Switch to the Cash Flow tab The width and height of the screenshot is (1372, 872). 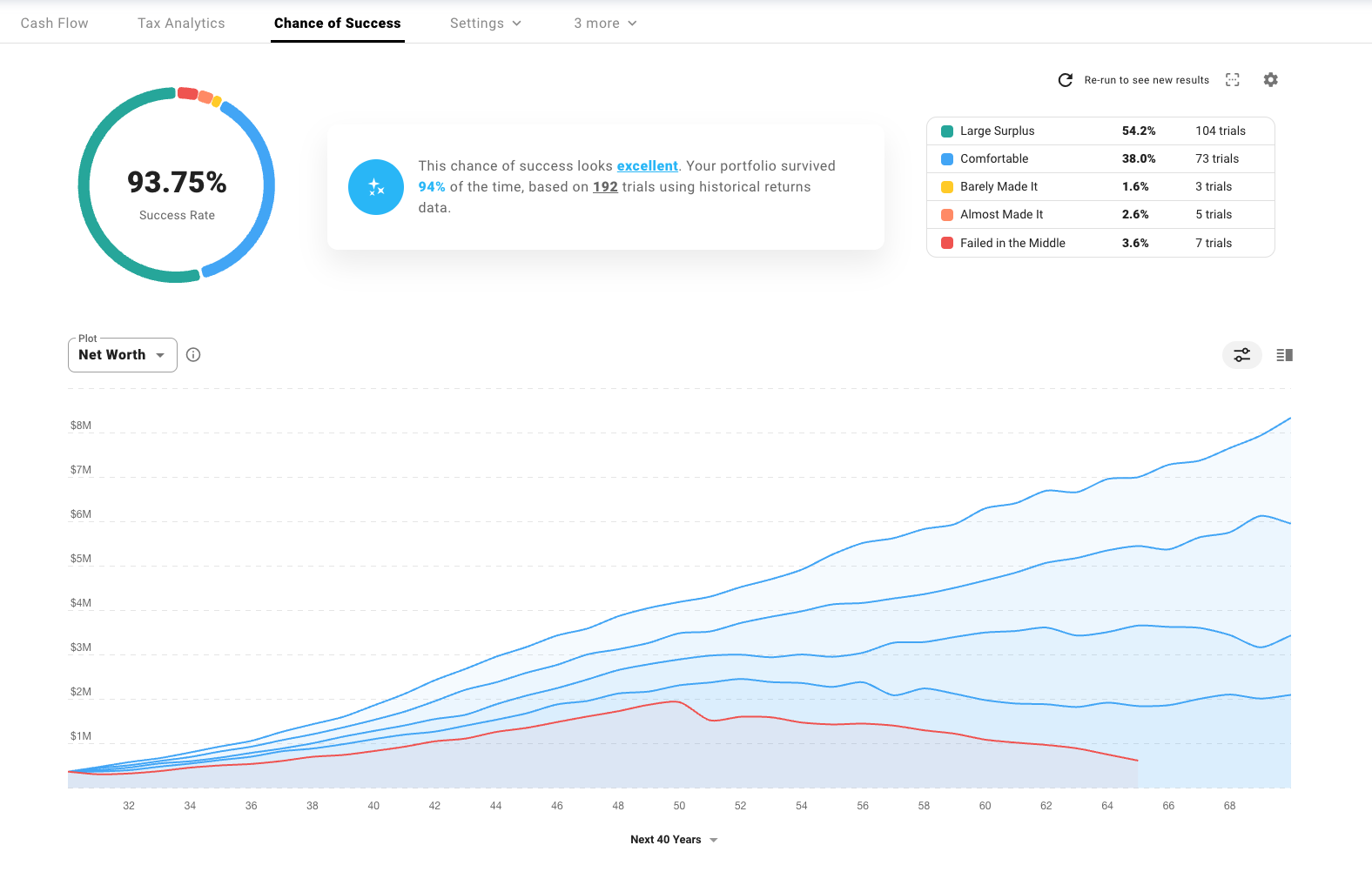[55, 23]
